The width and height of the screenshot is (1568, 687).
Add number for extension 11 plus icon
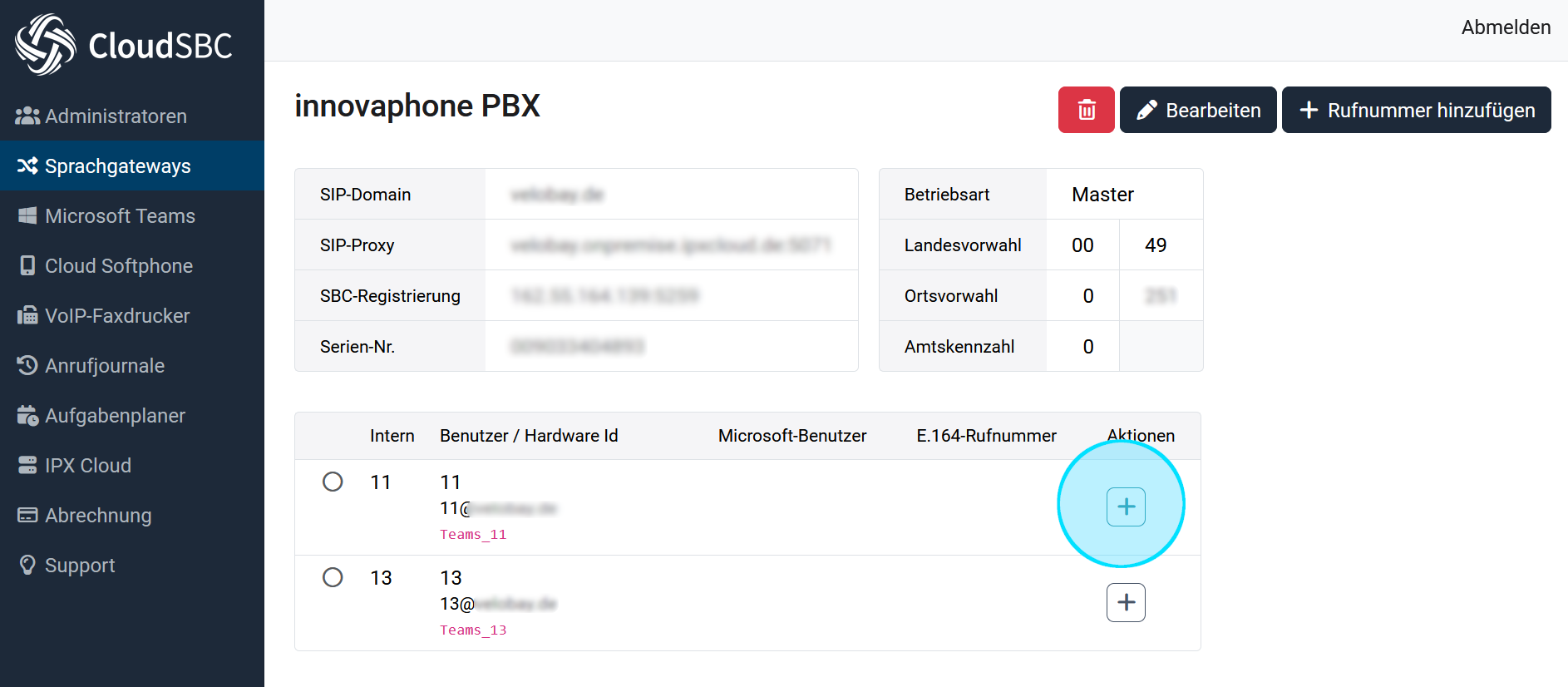(x=1126, y=507)
